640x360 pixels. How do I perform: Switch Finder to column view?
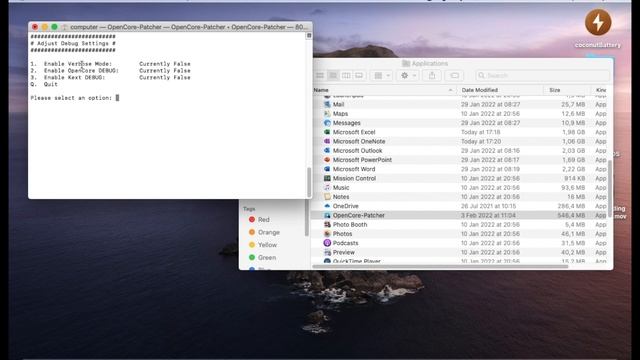[346, 76]
